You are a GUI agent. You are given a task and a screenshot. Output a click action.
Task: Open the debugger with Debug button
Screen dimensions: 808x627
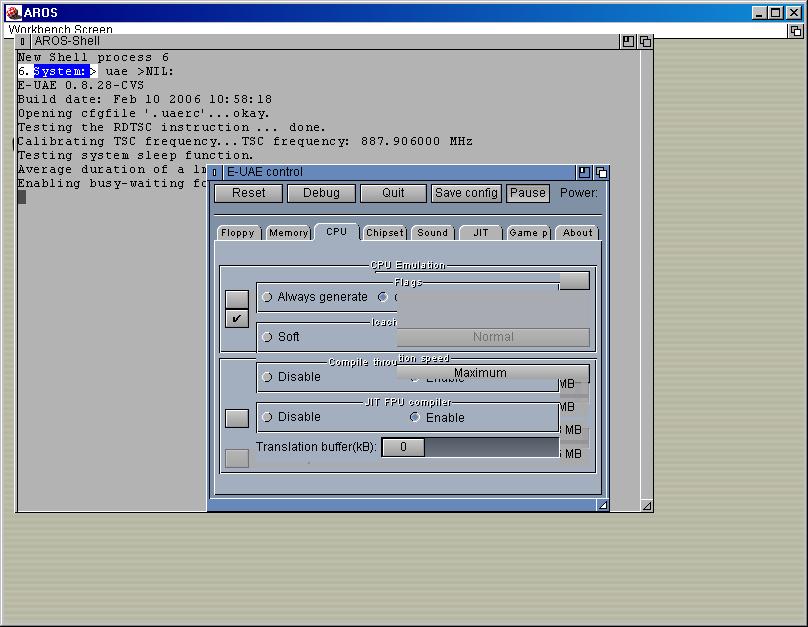(x=321, y=193)
